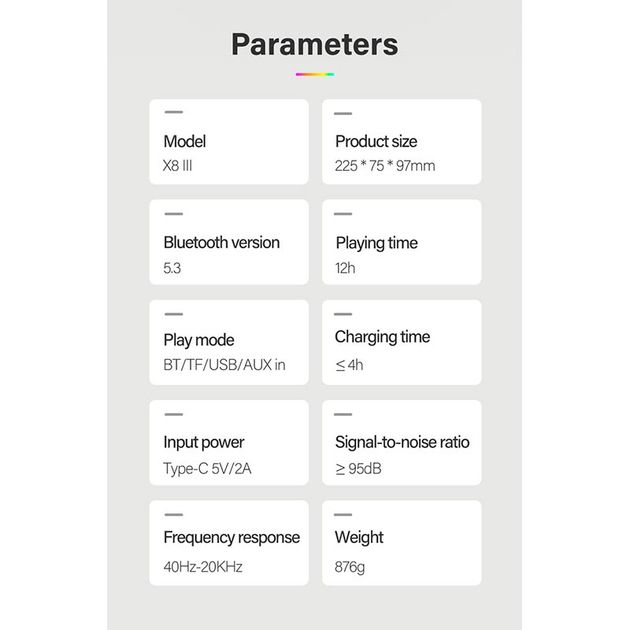Click the Parameters heading
Viewport: 630px width, 630px height.
(x=314, y=45)
